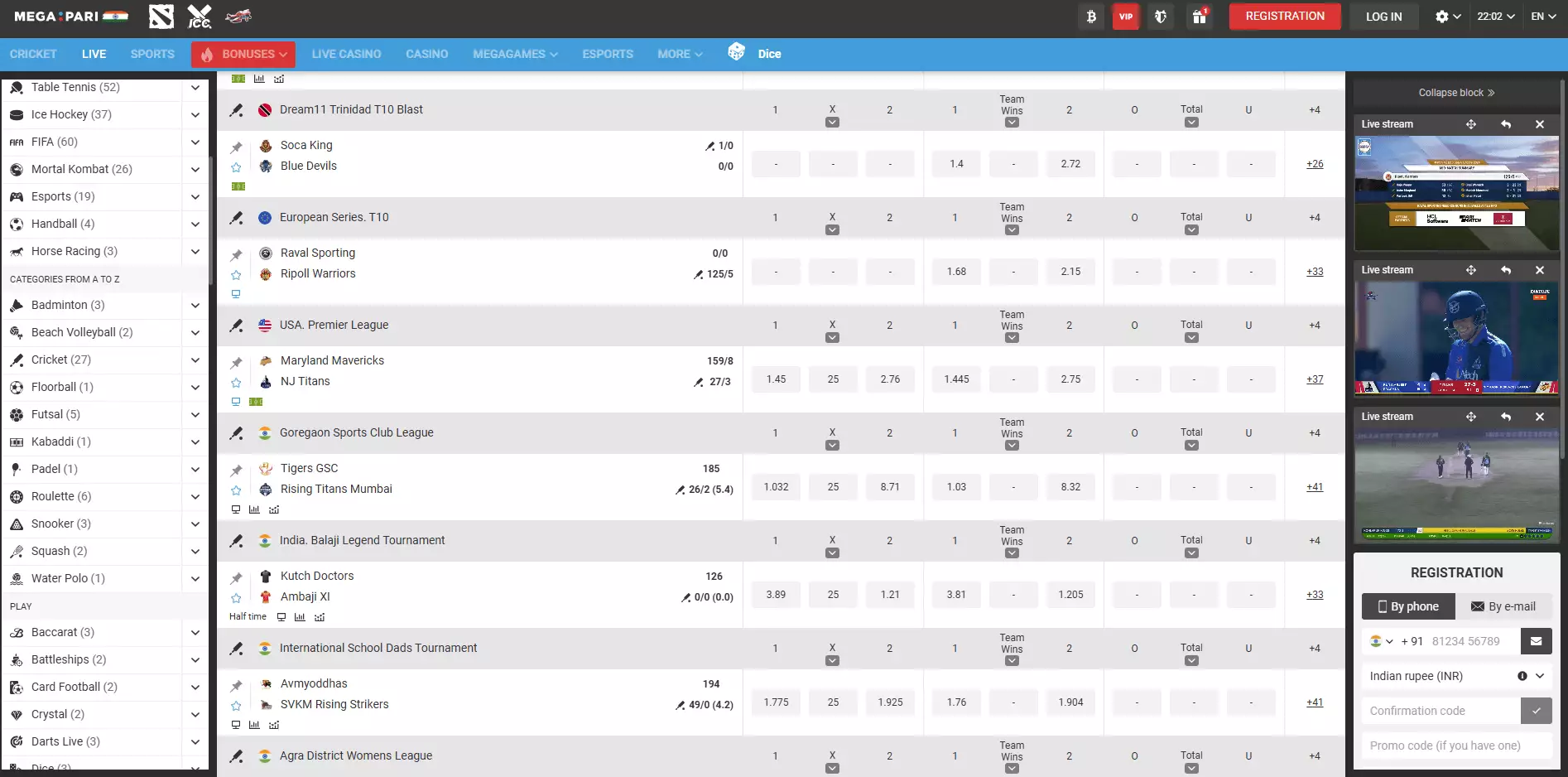Image resolution: width=1568 pixels, height=777 pixels.
Task: Select the By phone registration tab
Action: pos(1408,606)
